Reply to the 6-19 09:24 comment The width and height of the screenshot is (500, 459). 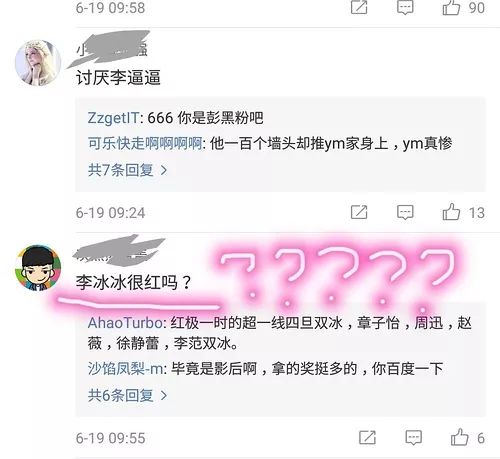tap(405, 212)
